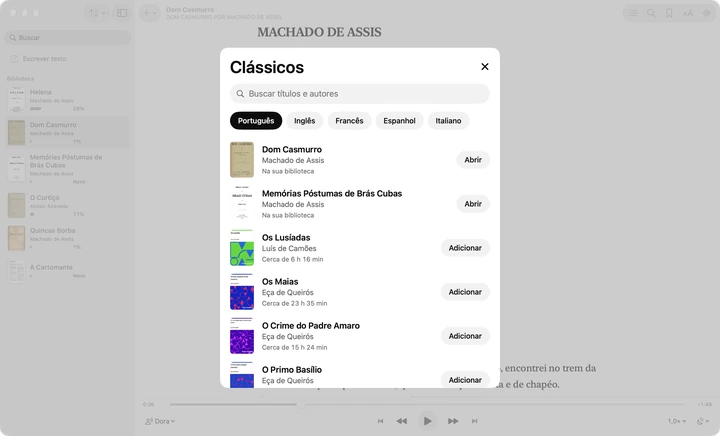Open the 1,0x playback speed dropdown
Screen dimensions: 720x436
pos(677,421)
